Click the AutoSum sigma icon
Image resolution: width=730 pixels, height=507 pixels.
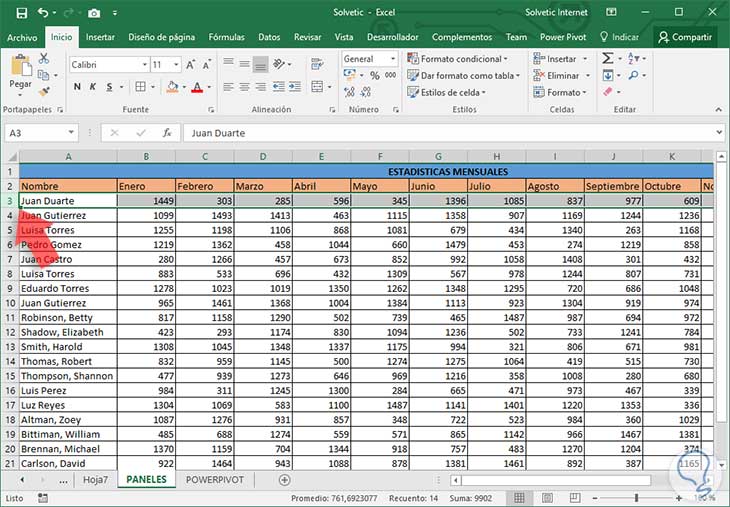tap(608, 59)
